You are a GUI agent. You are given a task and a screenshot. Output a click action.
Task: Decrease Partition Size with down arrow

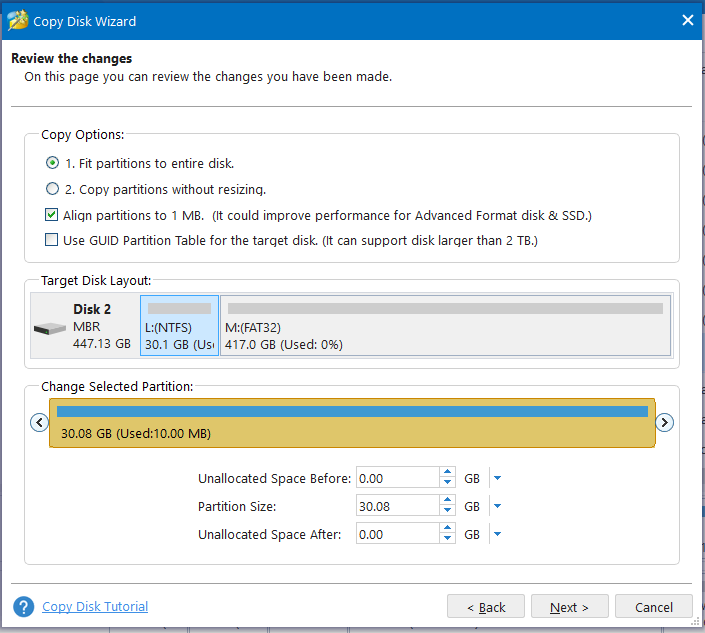447,510
